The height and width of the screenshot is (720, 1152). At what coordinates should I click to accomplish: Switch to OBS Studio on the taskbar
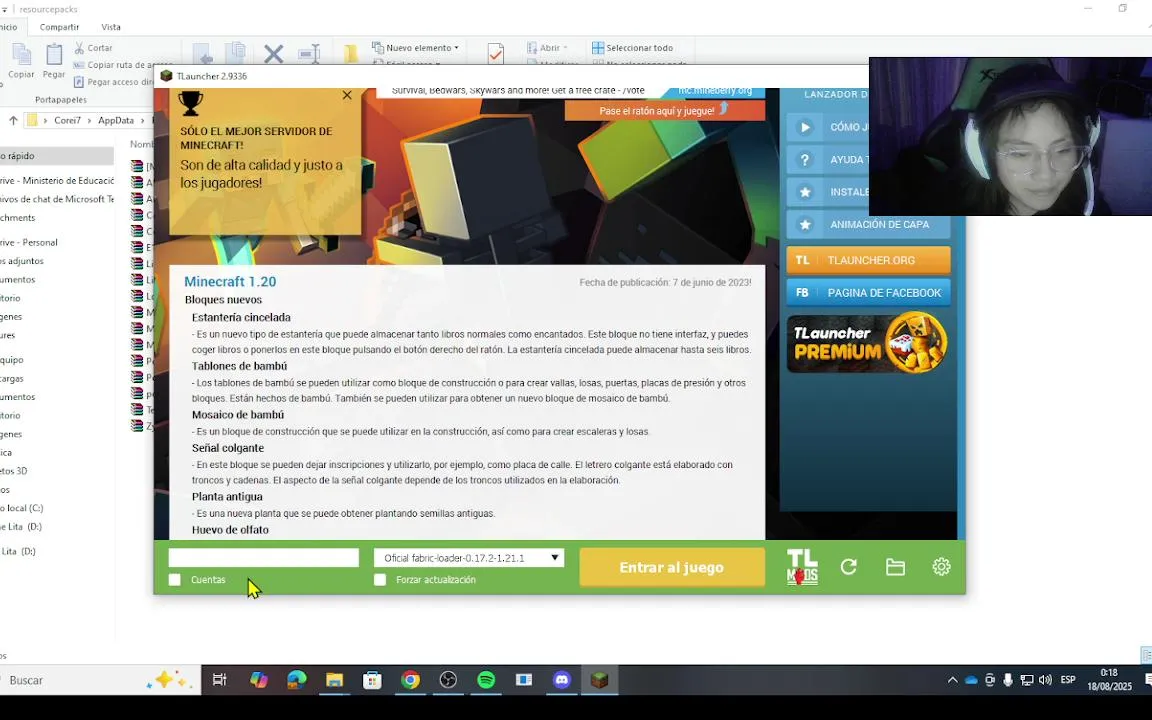tap(448, 680)
